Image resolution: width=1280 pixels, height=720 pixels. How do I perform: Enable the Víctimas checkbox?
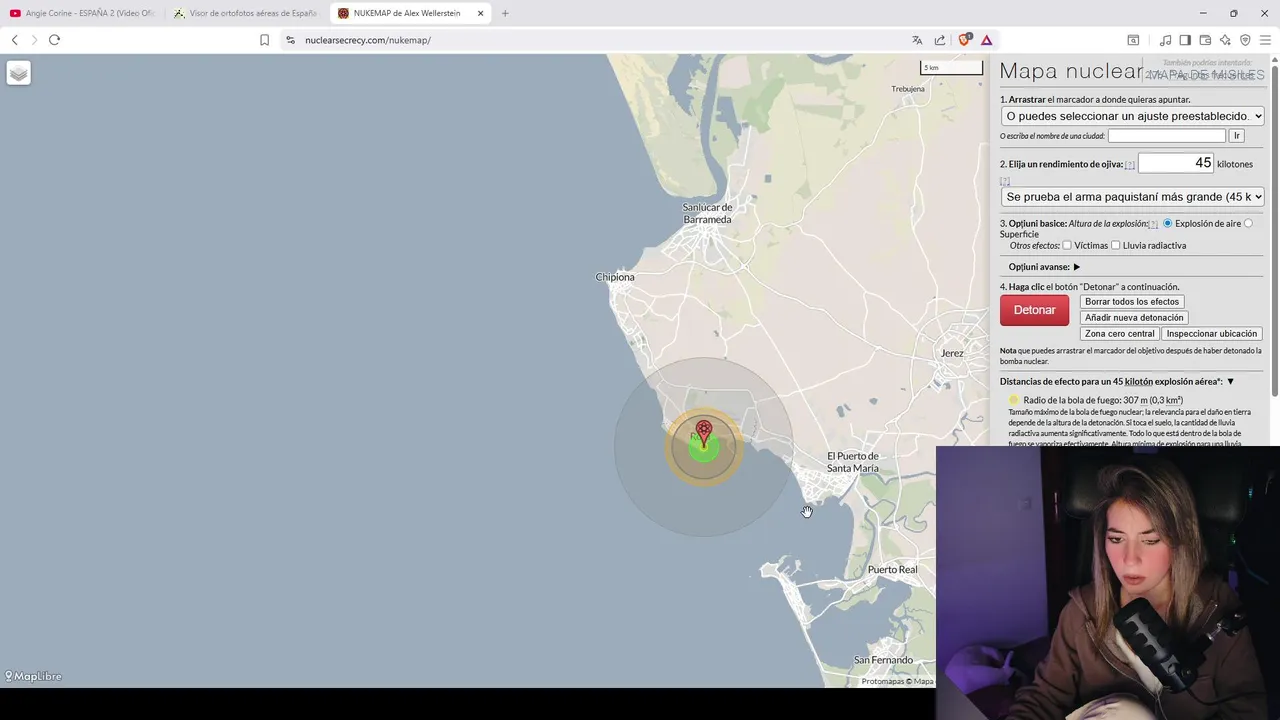coord(1067,245)
